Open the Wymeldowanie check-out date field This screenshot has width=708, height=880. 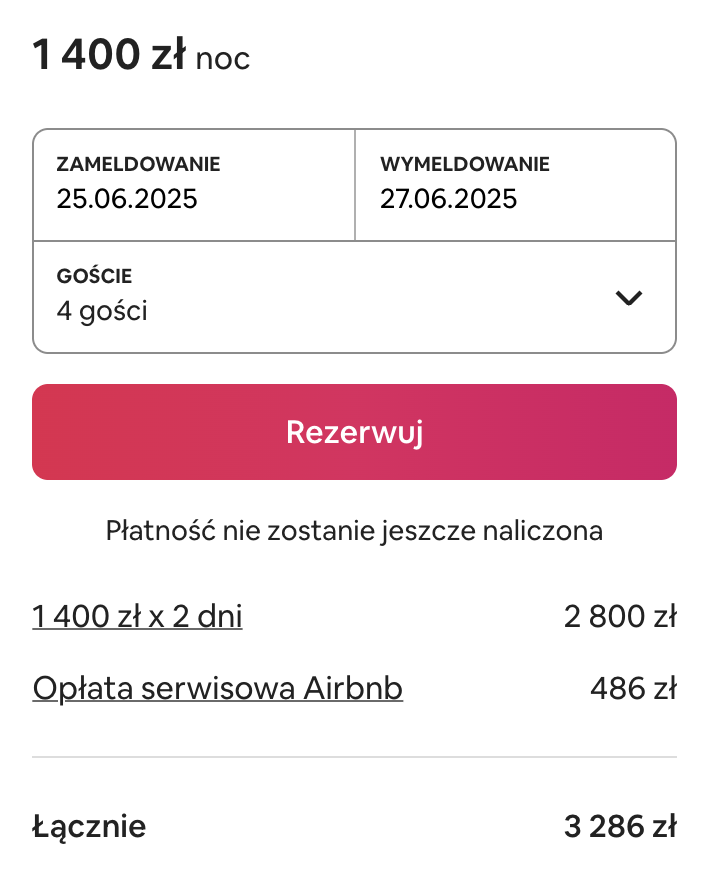[516, 185]
